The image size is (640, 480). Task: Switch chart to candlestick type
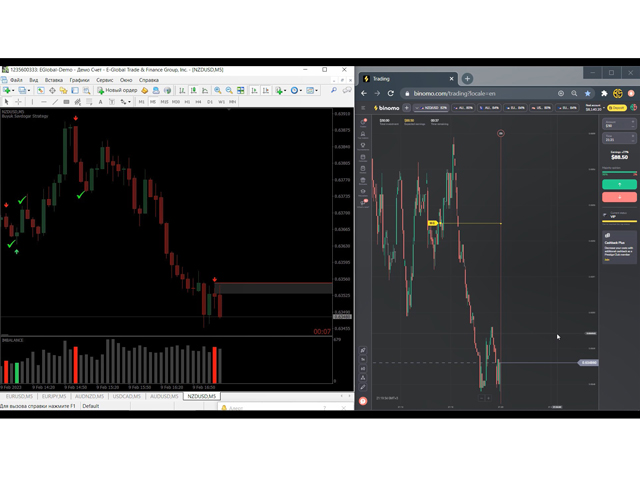point(193,90)
